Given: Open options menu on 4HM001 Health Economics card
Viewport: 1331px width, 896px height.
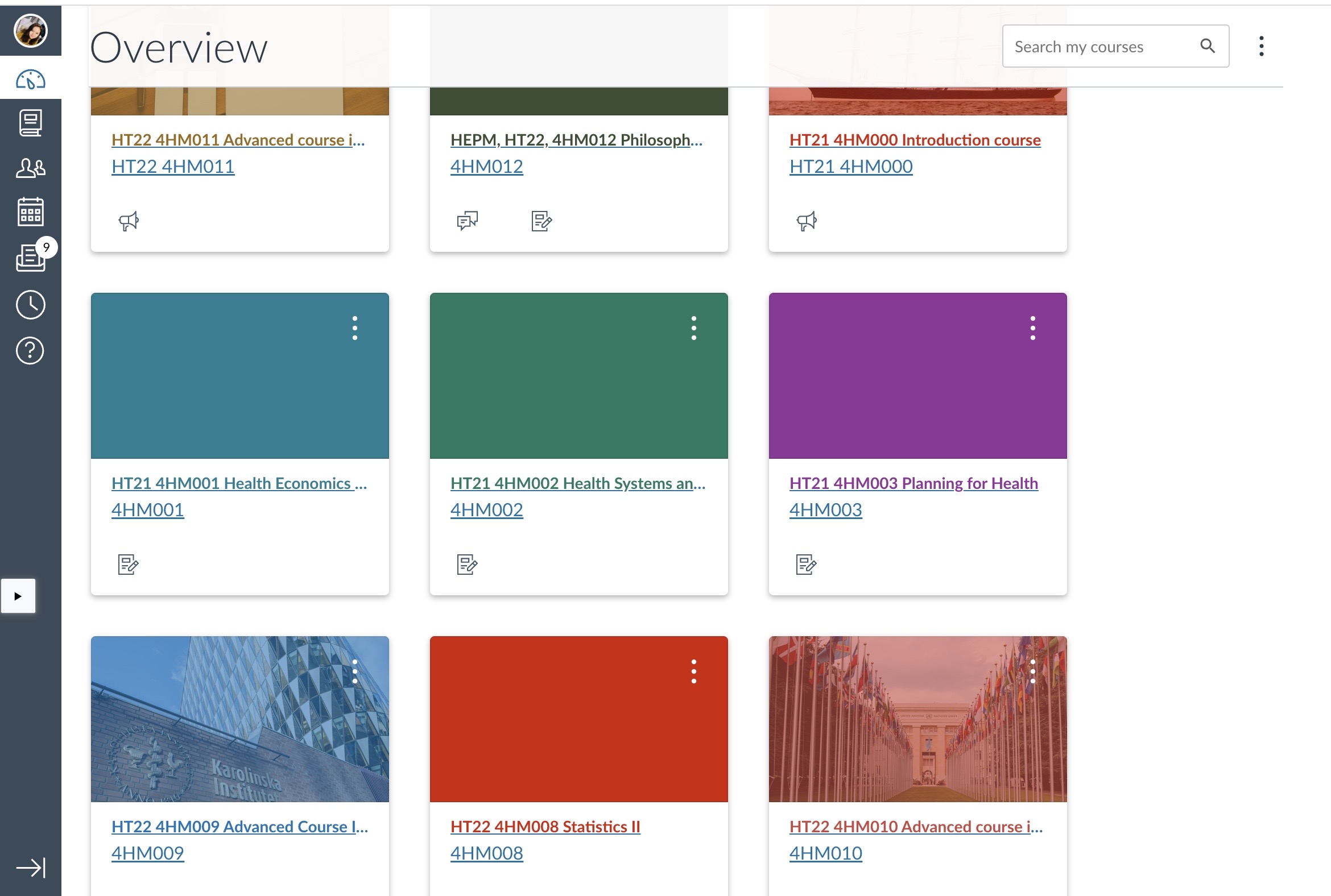Looking at the screenshot, I should pyautogui.click(x=355, y=328).
